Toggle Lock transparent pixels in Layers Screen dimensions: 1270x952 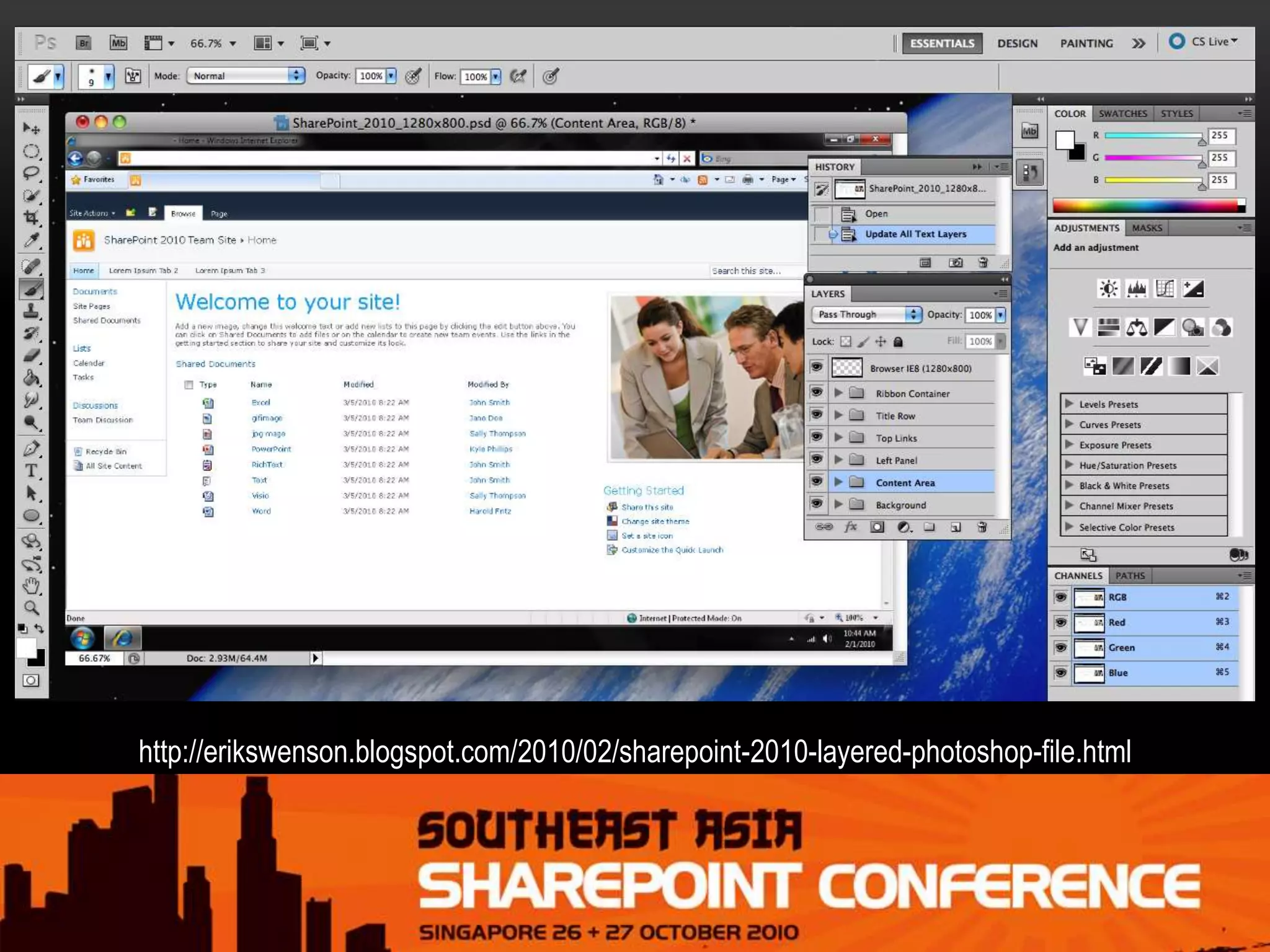[846, 342]
